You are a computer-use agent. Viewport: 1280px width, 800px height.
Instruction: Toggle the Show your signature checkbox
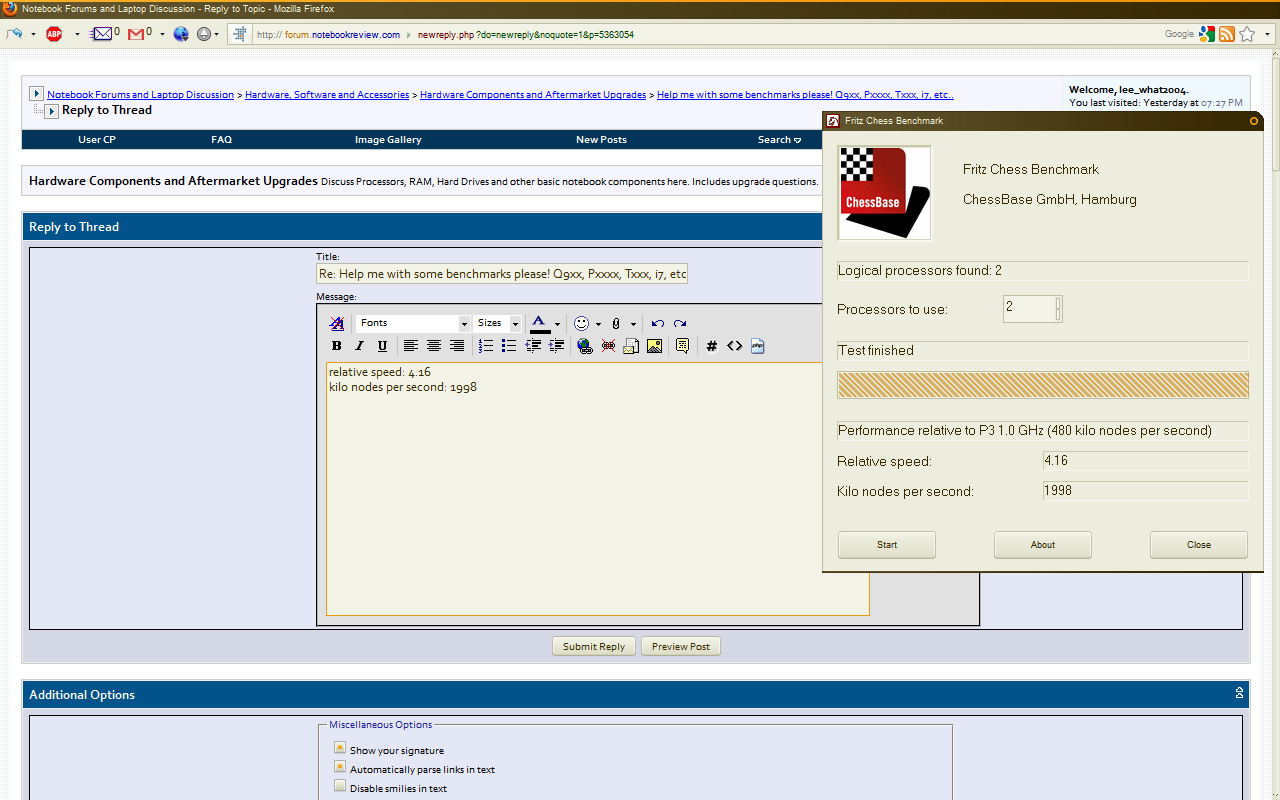click(340, 748)
